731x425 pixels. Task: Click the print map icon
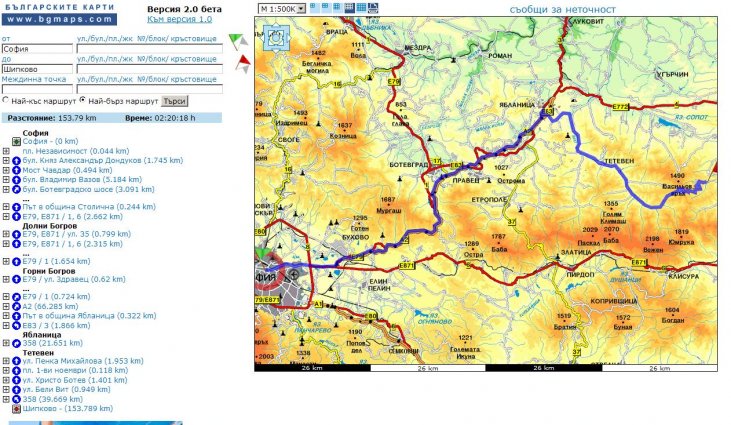(x=373, y=8)
